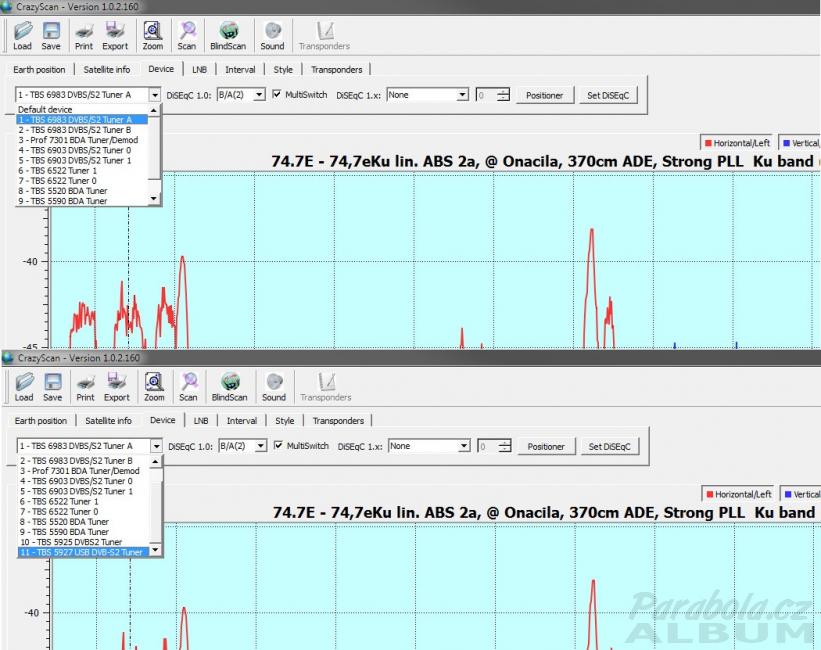Click the Zoom tool in the upper CrazyScan window
Screen dimensions: 821x650
[152, 36]
